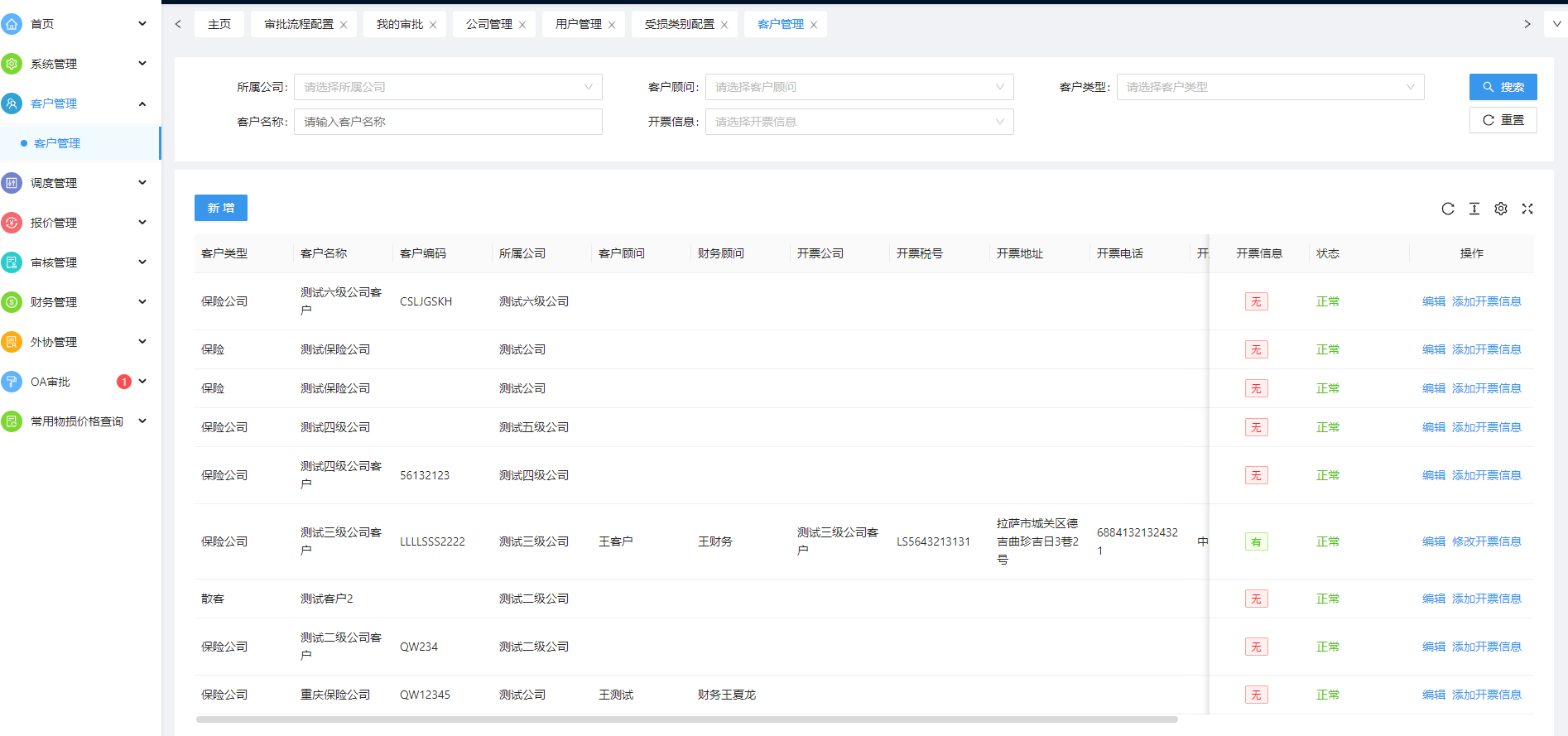The width and height of the screenshot is (1568, 736).
Task: Click tax number LS5643213131
Action: [x=933, y=541]
